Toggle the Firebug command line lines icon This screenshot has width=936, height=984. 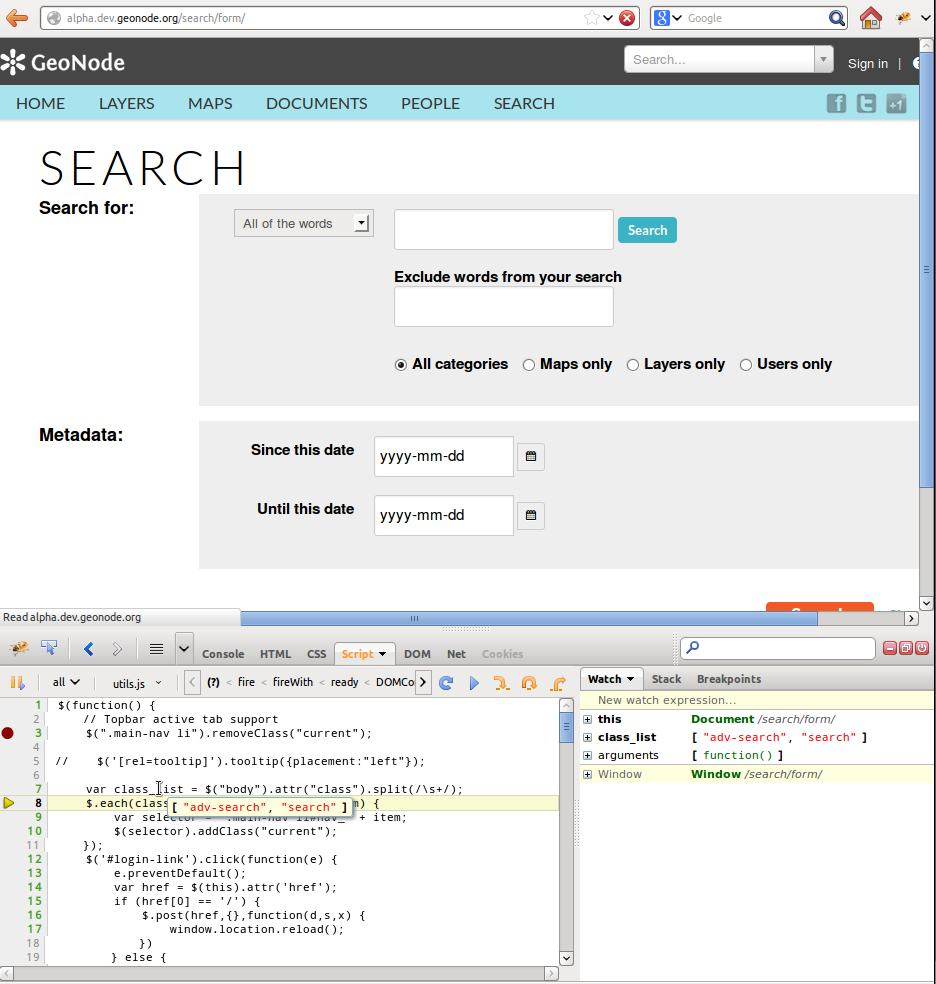156,650
